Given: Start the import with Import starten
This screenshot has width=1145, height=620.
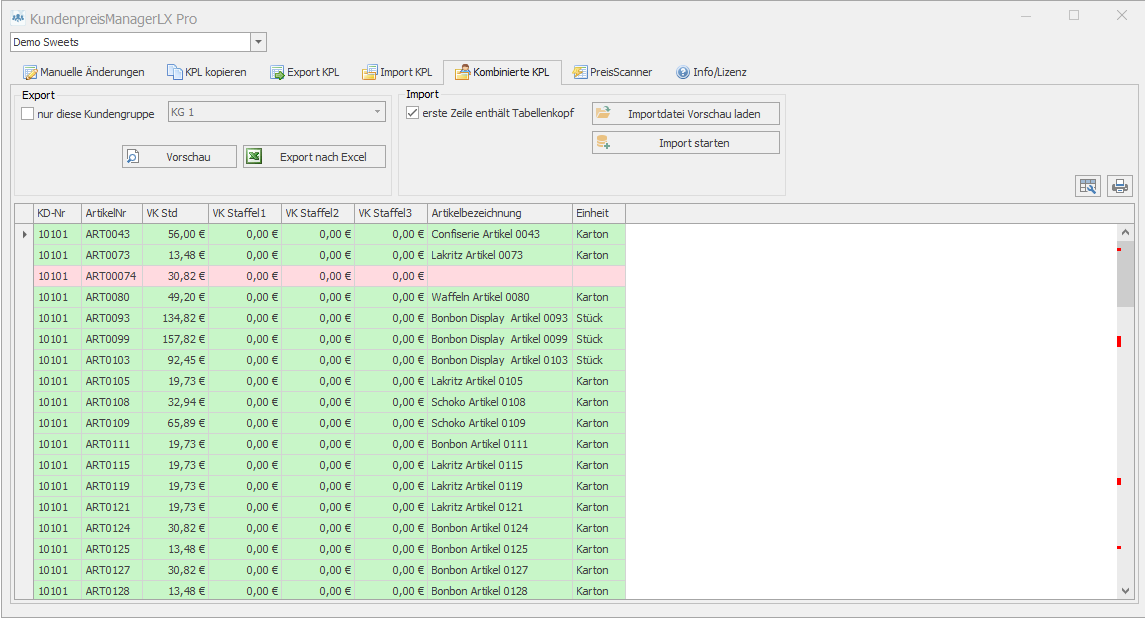Looking at the screenshot, I should (x=686, y=143).
